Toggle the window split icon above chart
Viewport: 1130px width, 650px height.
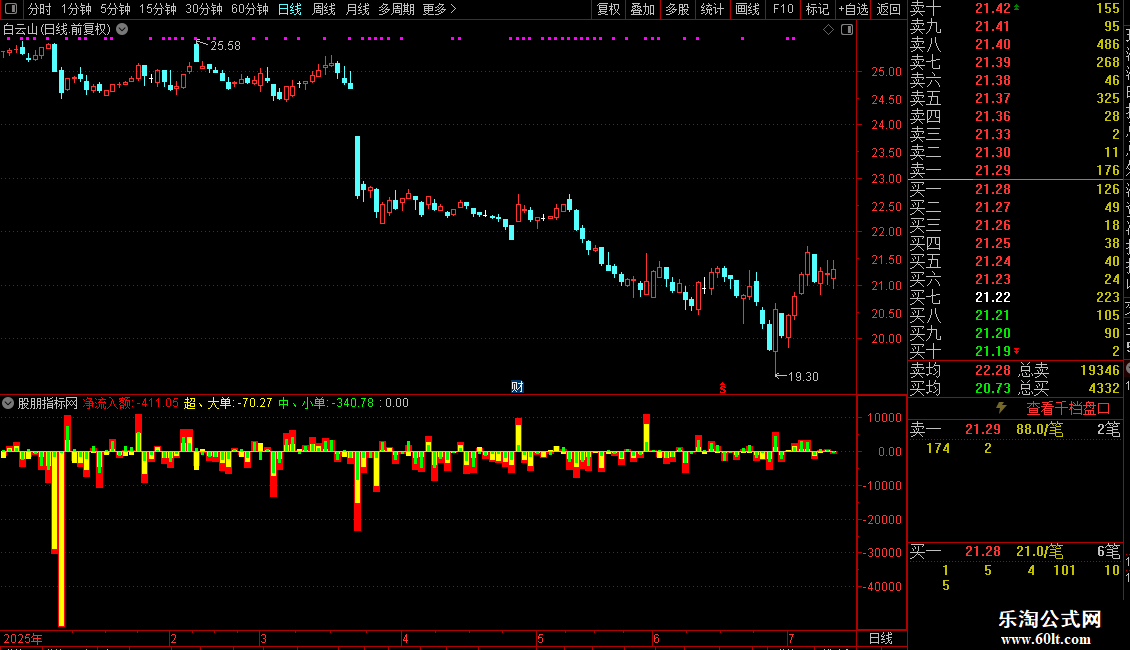(847, 30)
